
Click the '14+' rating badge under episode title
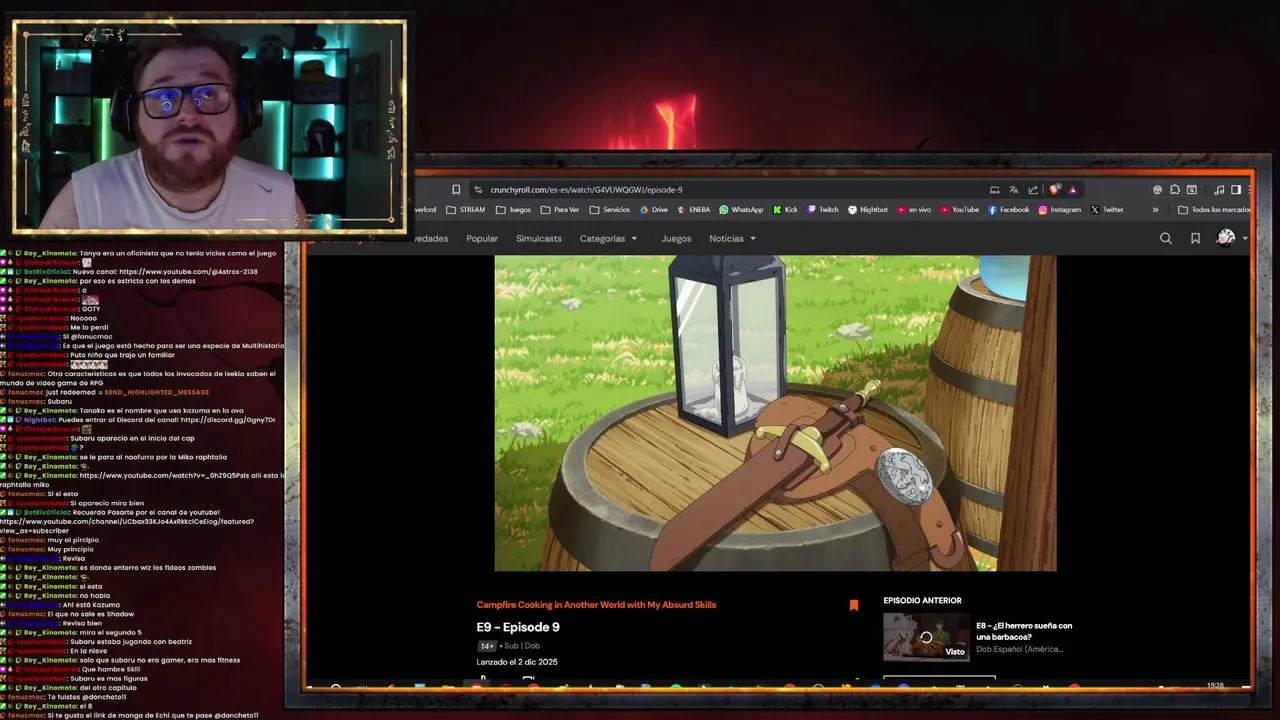coord(487,646)
